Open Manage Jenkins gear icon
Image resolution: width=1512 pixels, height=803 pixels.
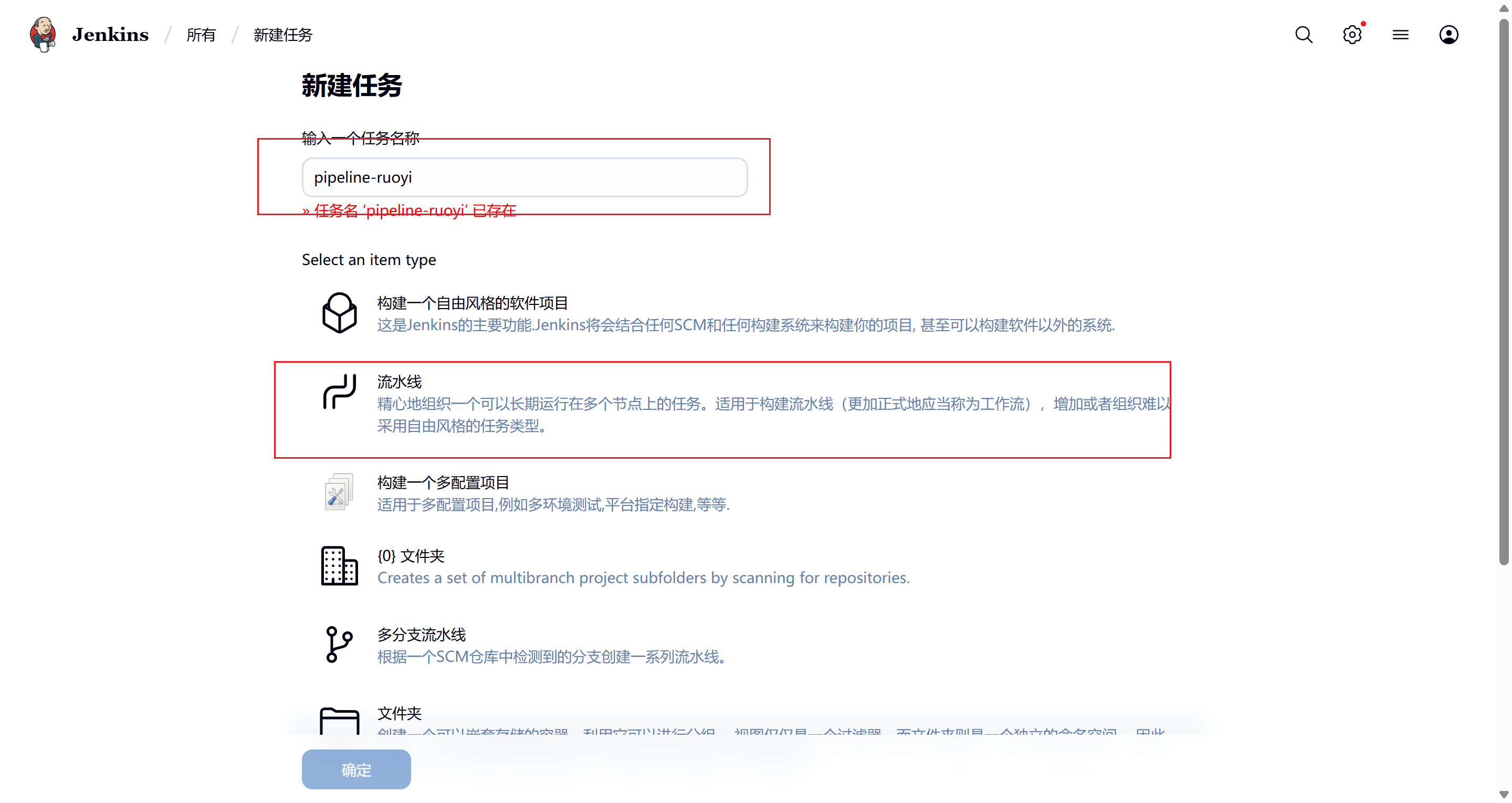1352,35
